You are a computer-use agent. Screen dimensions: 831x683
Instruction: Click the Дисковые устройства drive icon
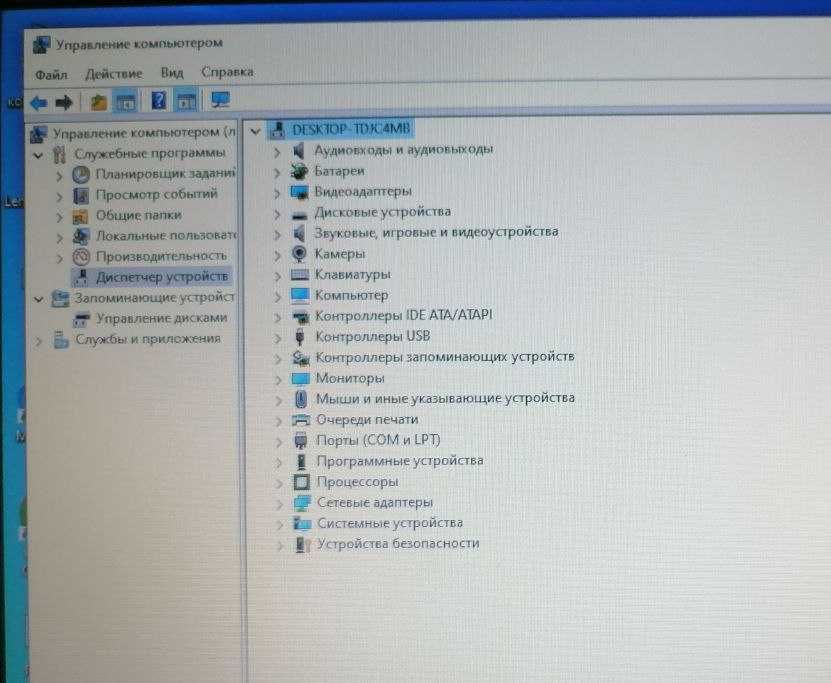click(299, 215)
